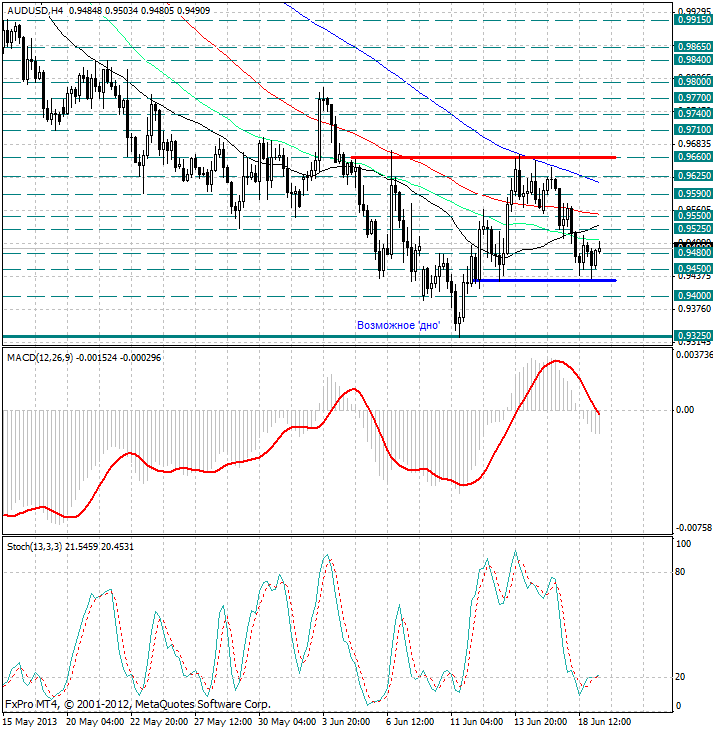Click the '27 May 12:00' date label
The height and width of the screenshot is (729, 713).
[x=224, y=722]
